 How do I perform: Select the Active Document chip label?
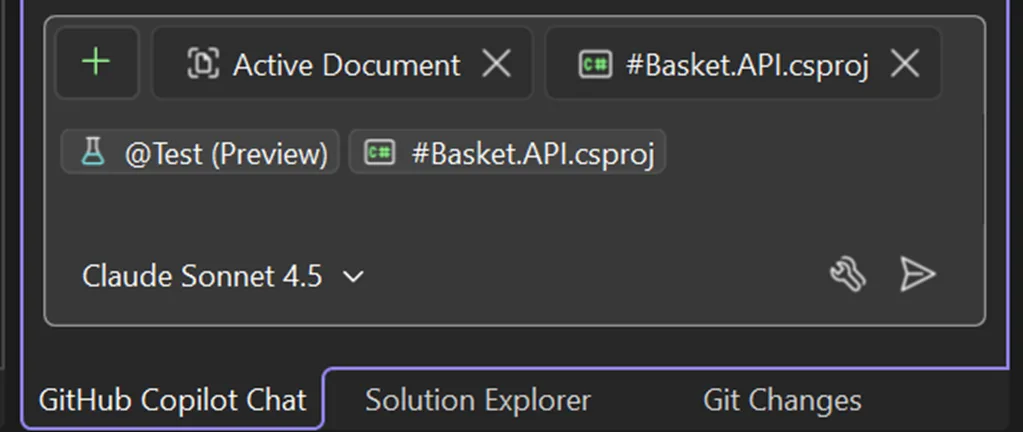[346, 65]
